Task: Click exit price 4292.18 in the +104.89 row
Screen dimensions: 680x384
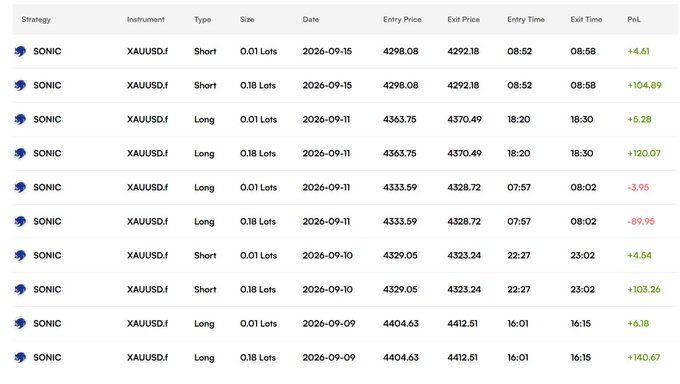Action: coord(463,85)
